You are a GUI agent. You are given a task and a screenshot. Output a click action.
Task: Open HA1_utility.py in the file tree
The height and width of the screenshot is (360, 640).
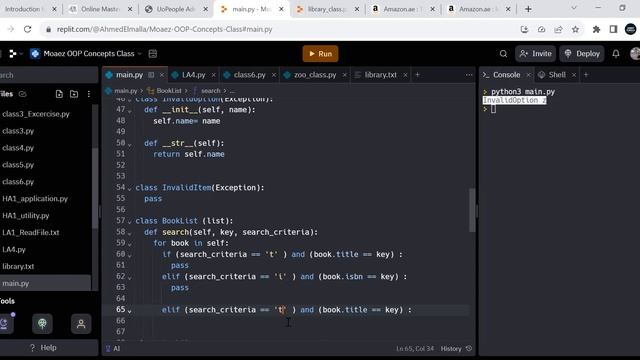pyautogui.click(x=26, y=216)
